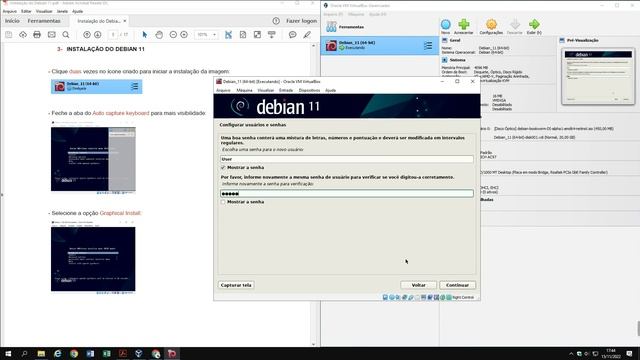Click the user password input field
Screen dimensions: 640x360
point(347,159)
